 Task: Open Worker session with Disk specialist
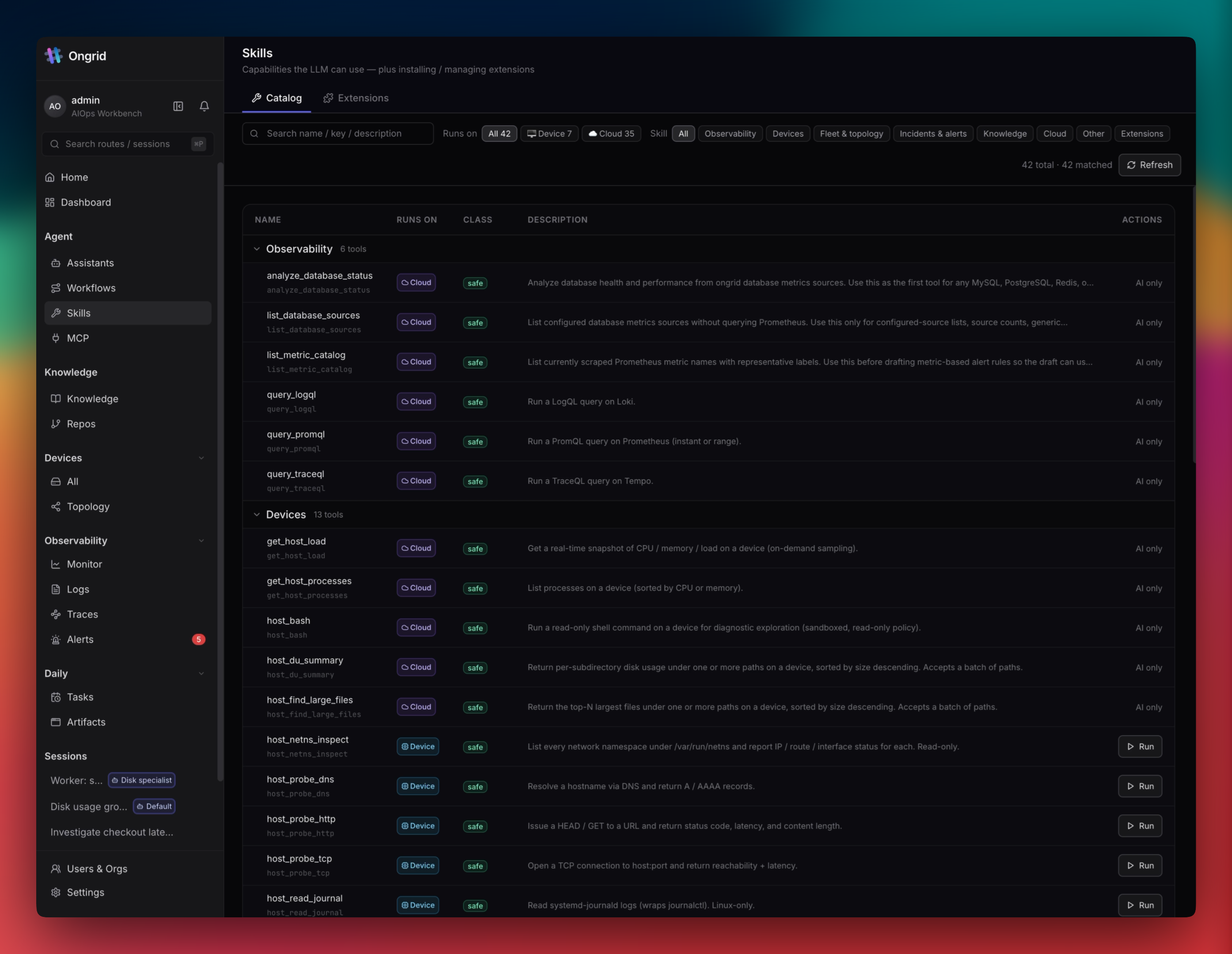(113, 780)
